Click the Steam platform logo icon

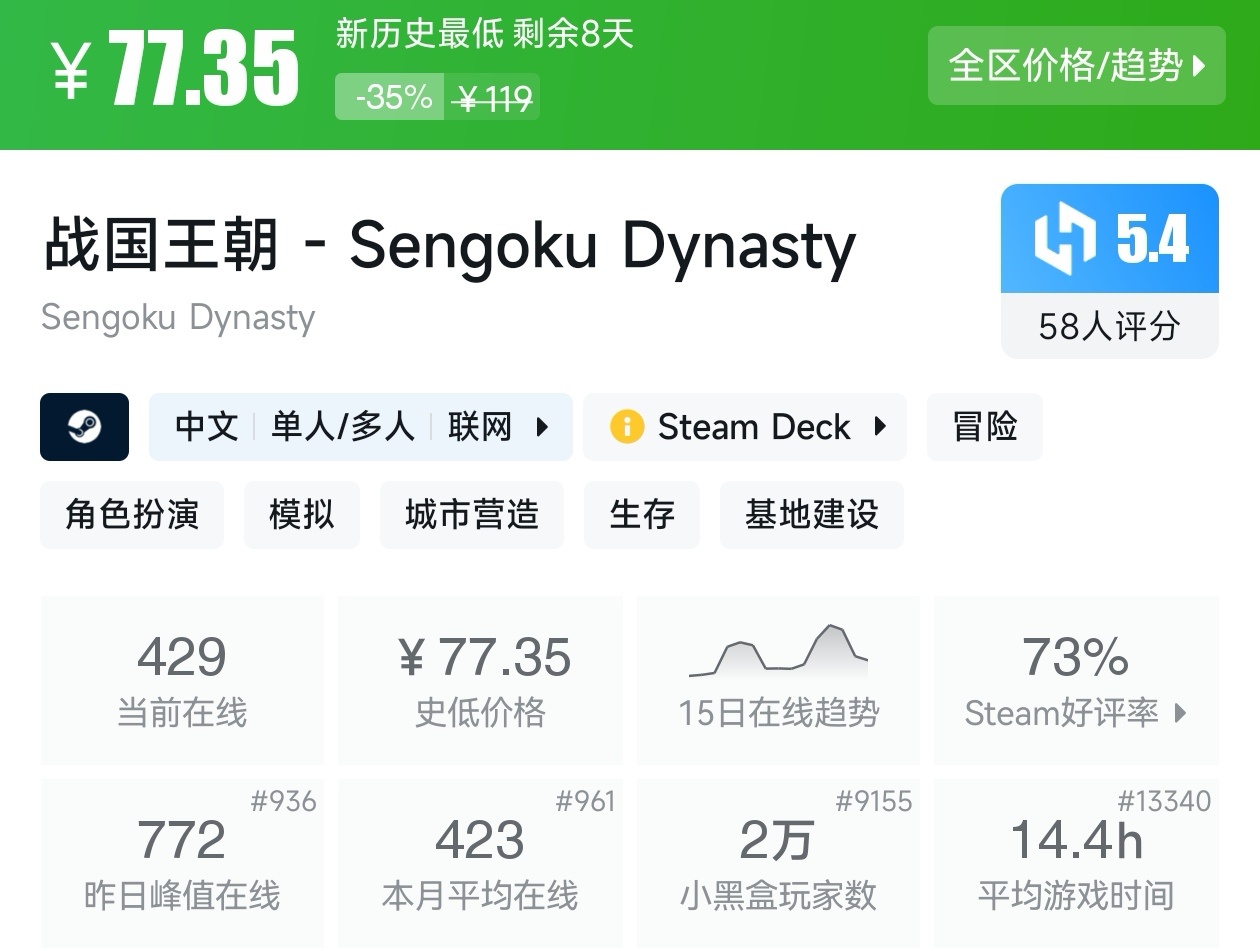click(x=84, y=427)
